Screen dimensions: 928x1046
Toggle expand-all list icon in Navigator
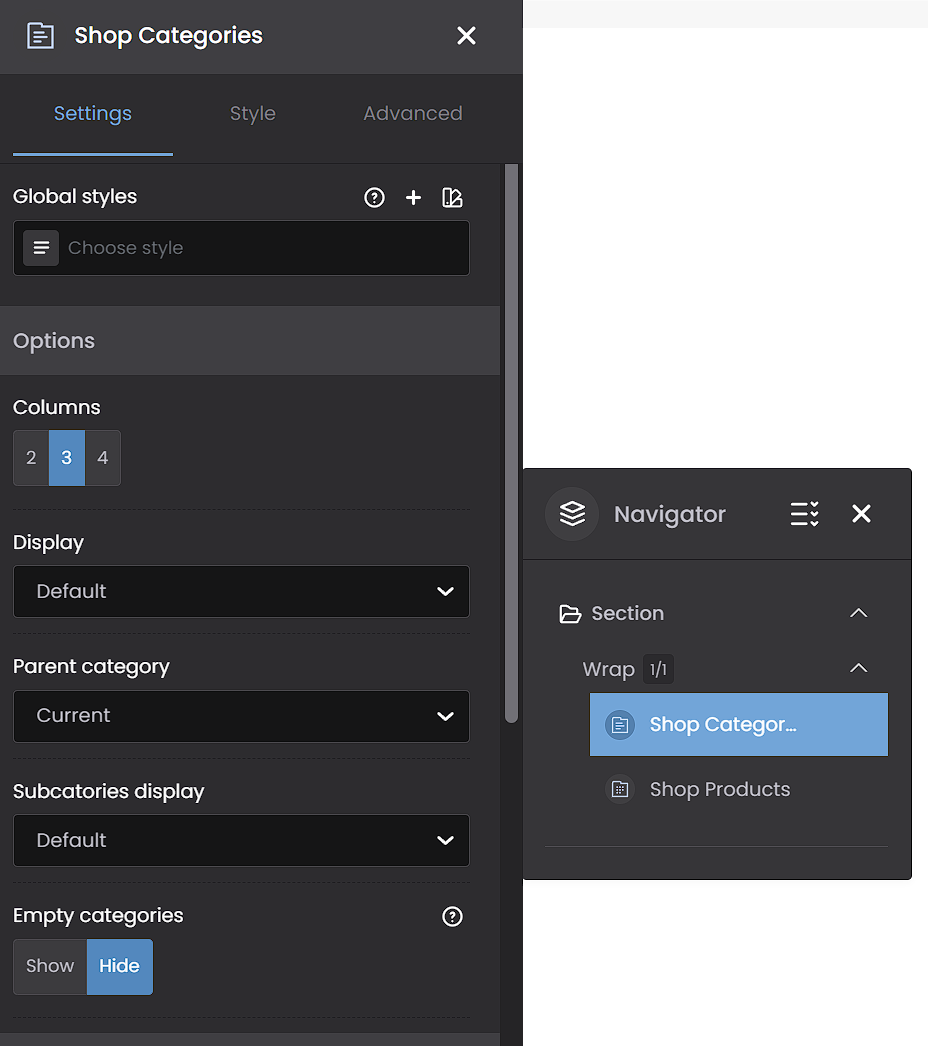click(x=805, y=514)
